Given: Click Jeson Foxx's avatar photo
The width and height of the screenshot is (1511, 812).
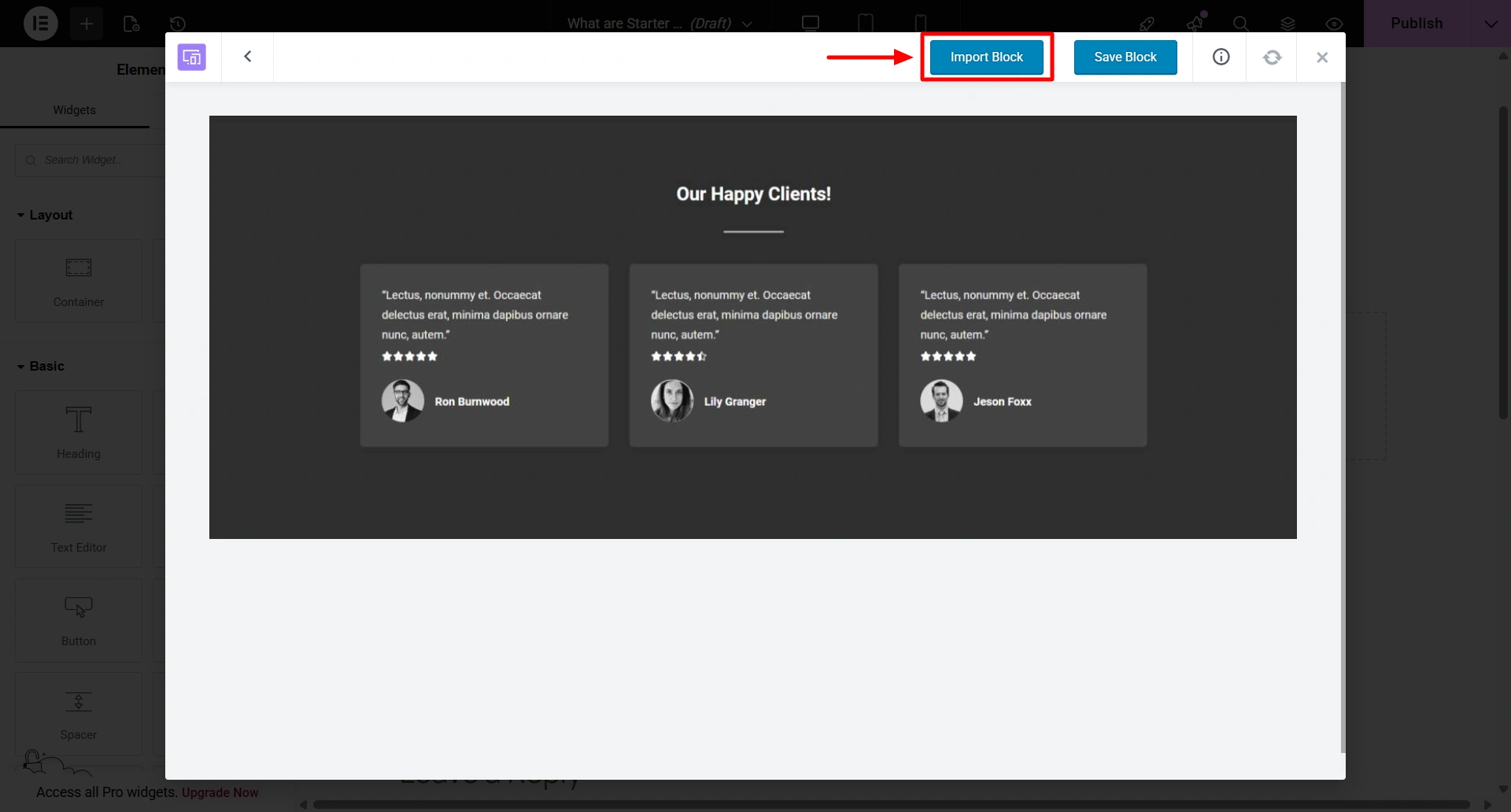Looking at the screenshot, I should click(941, 401).
